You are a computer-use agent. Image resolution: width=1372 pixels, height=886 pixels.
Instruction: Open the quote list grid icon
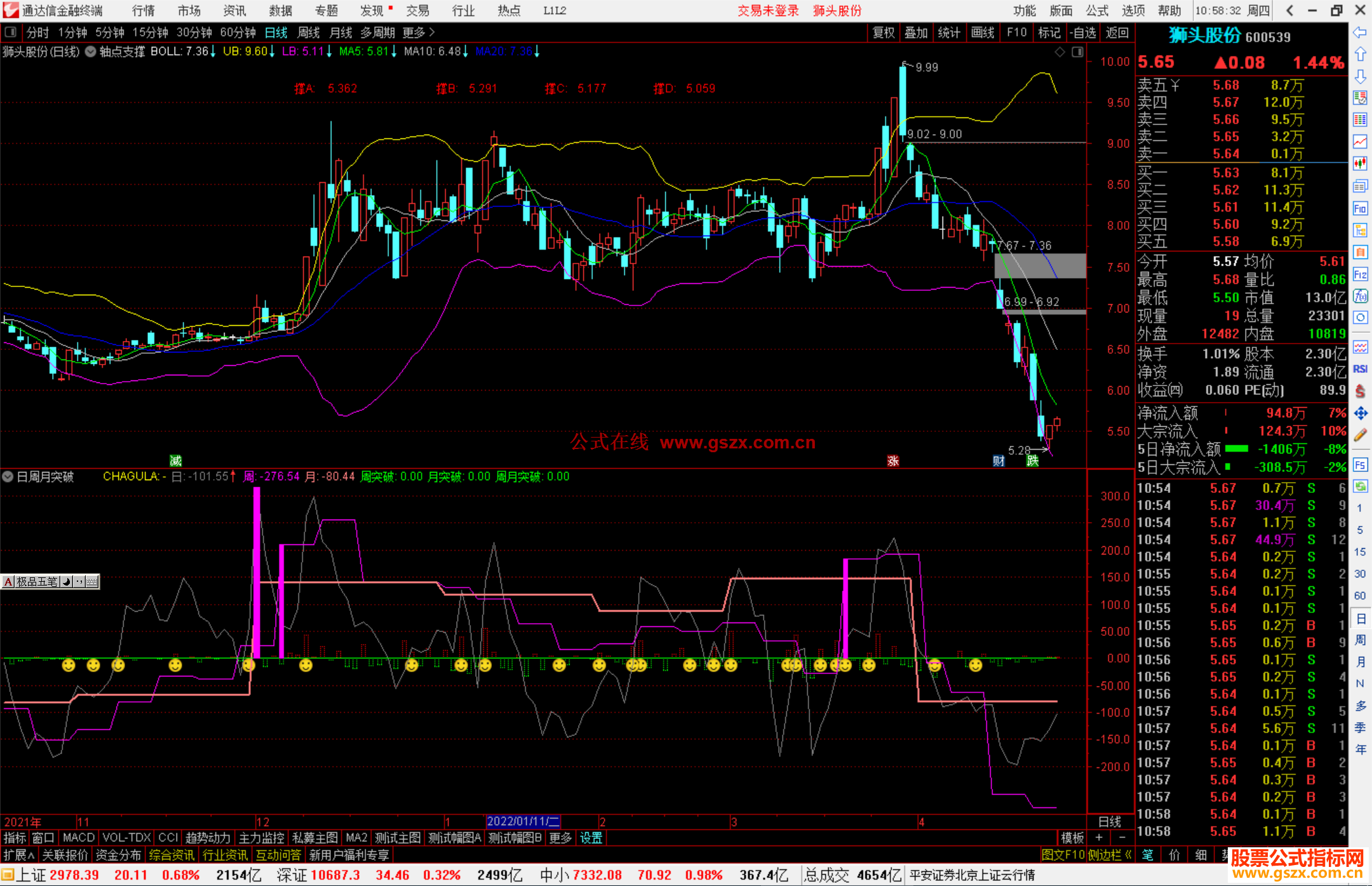pos(1360,120)
